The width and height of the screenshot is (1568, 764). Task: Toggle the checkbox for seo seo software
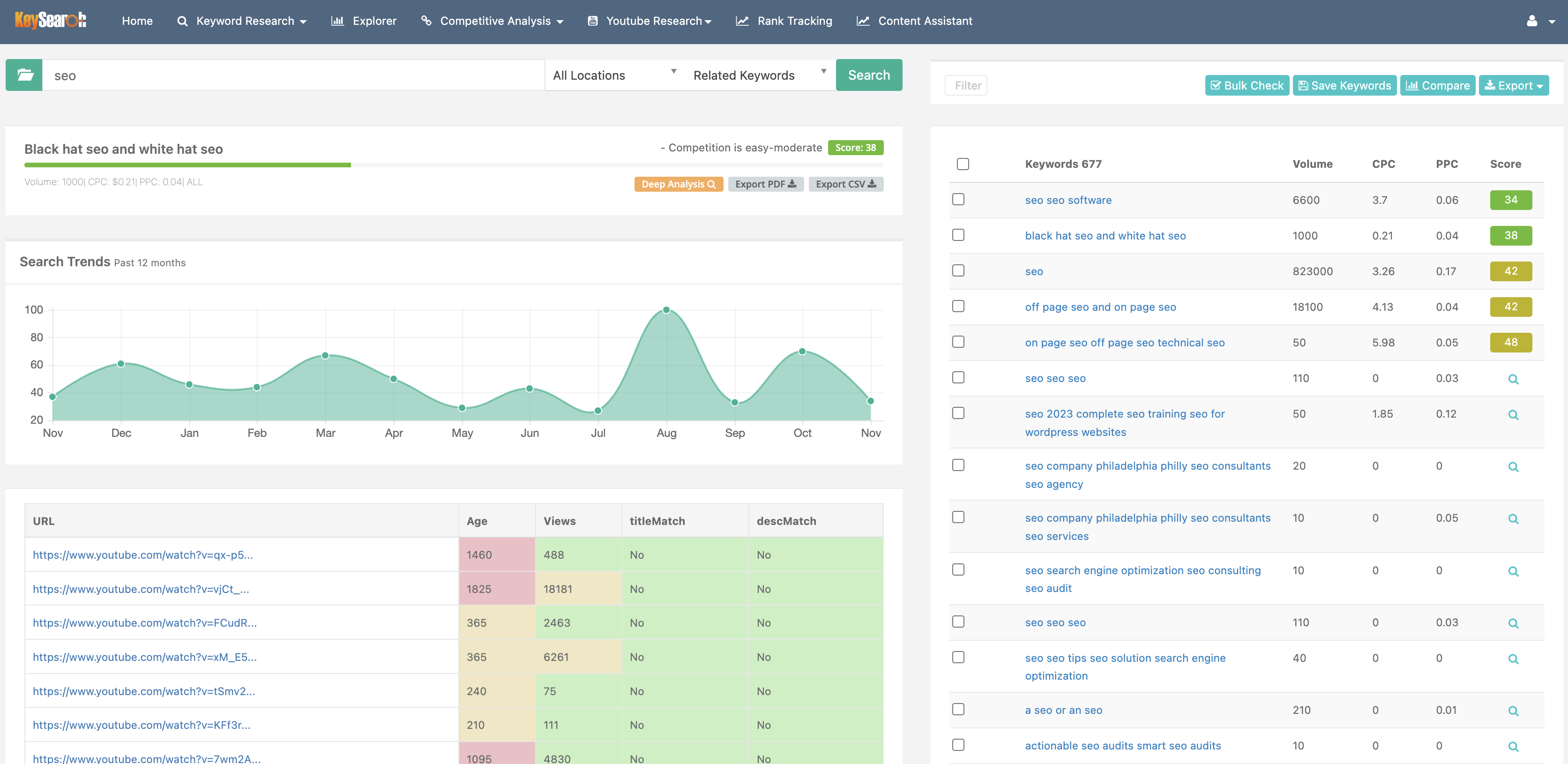coord(958,199)
